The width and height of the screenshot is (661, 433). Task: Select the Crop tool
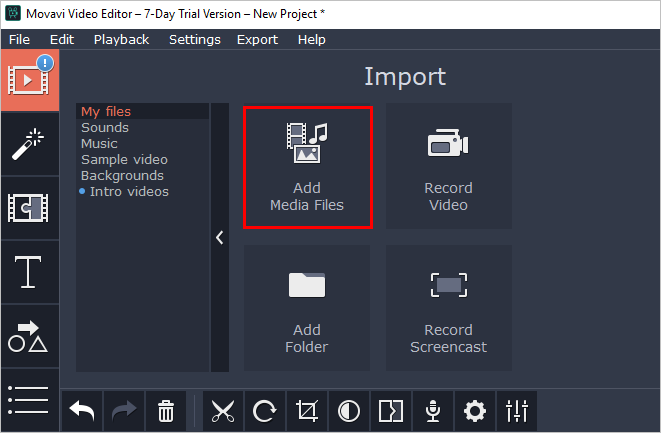click(306, 411)
